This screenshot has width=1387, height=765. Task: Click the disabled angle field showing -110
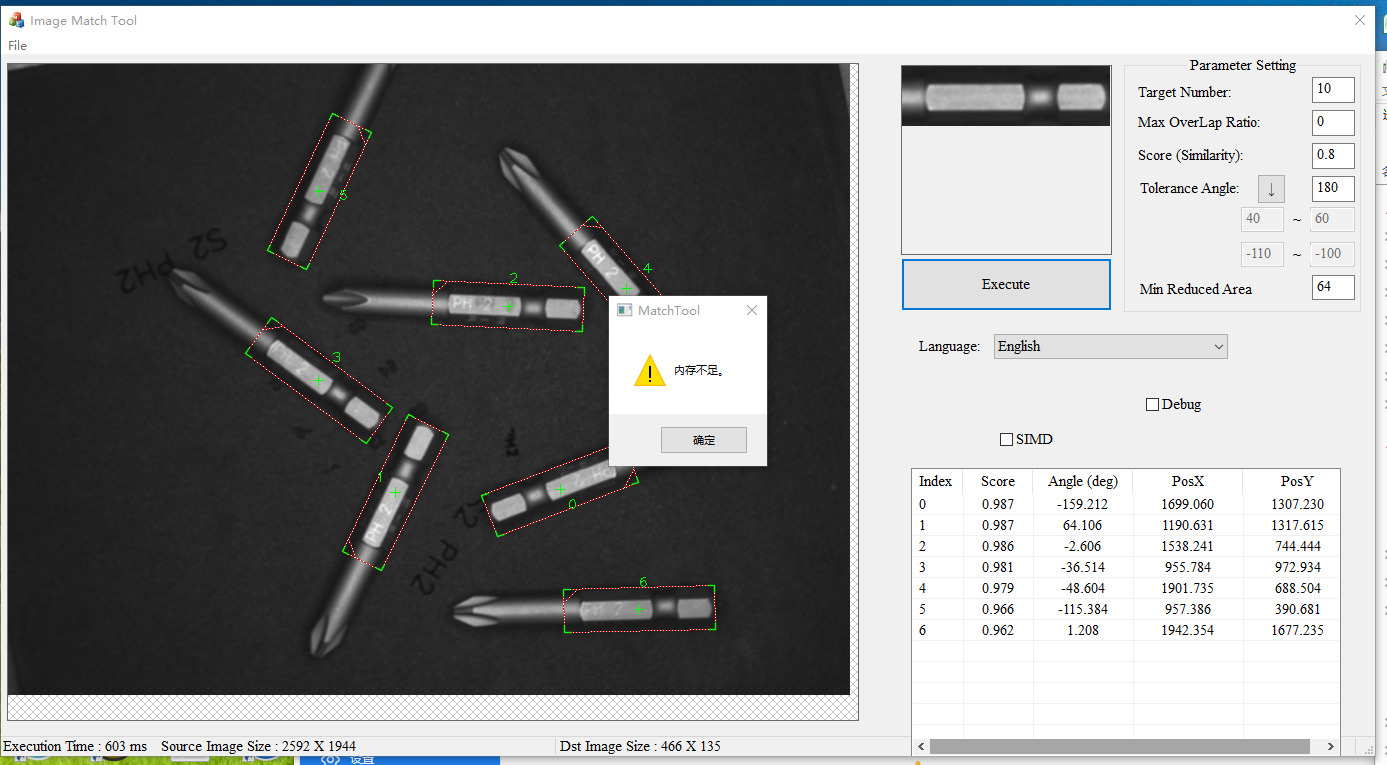click(1263, 254)
